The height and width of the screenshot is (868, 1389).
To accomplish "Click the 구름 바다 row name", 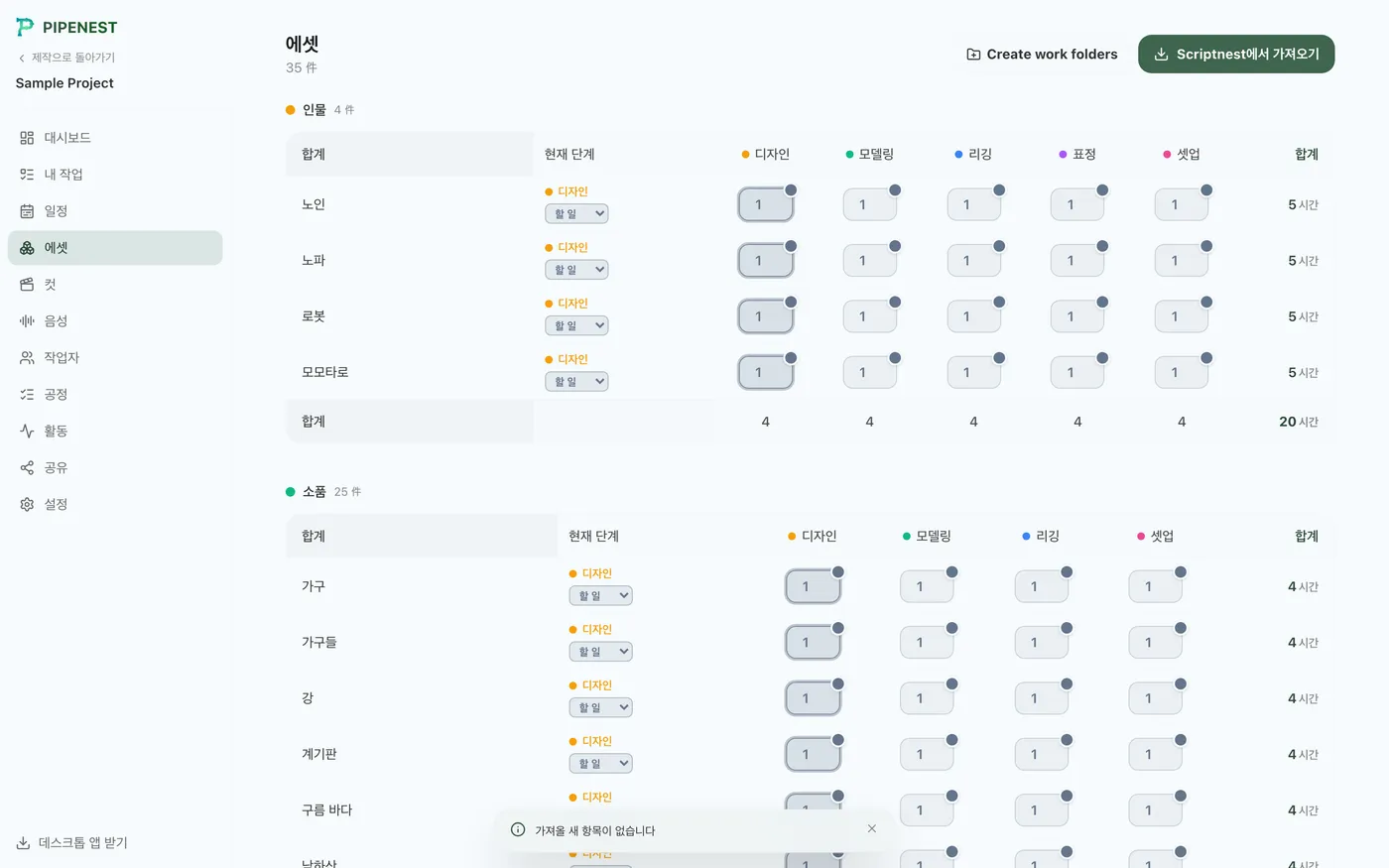I will pyautogui.click(x=327, y=810).
